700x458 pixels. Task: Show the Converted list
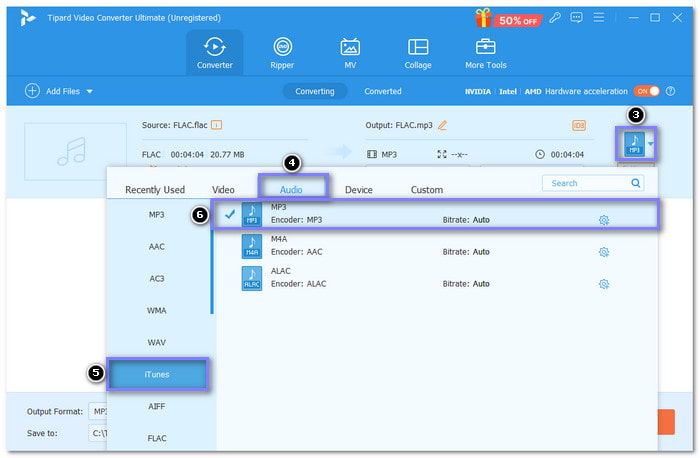pos(383,91)
